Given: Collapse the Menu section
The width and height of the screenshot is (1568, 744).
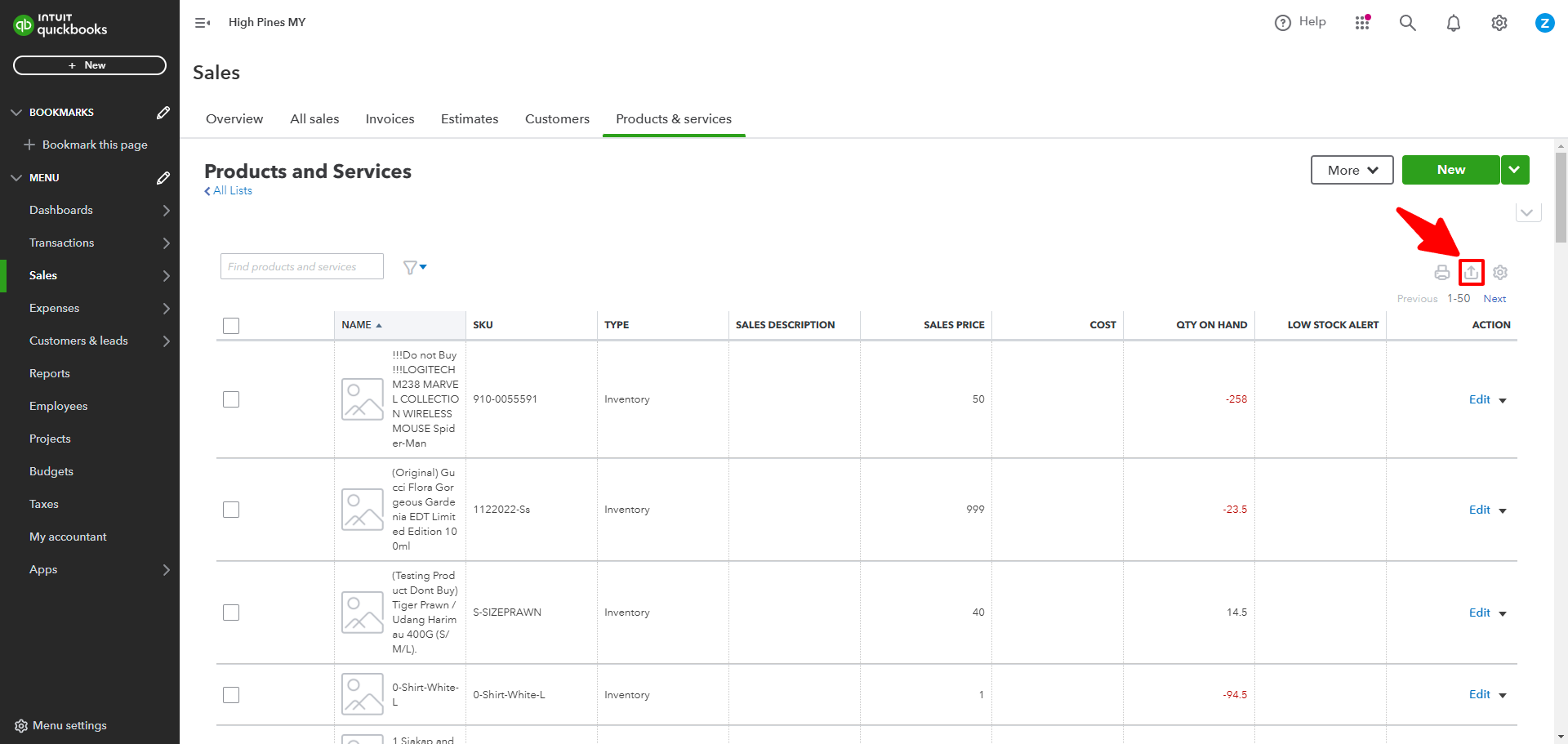Looking at the screenshot, I should pos(16,178).
